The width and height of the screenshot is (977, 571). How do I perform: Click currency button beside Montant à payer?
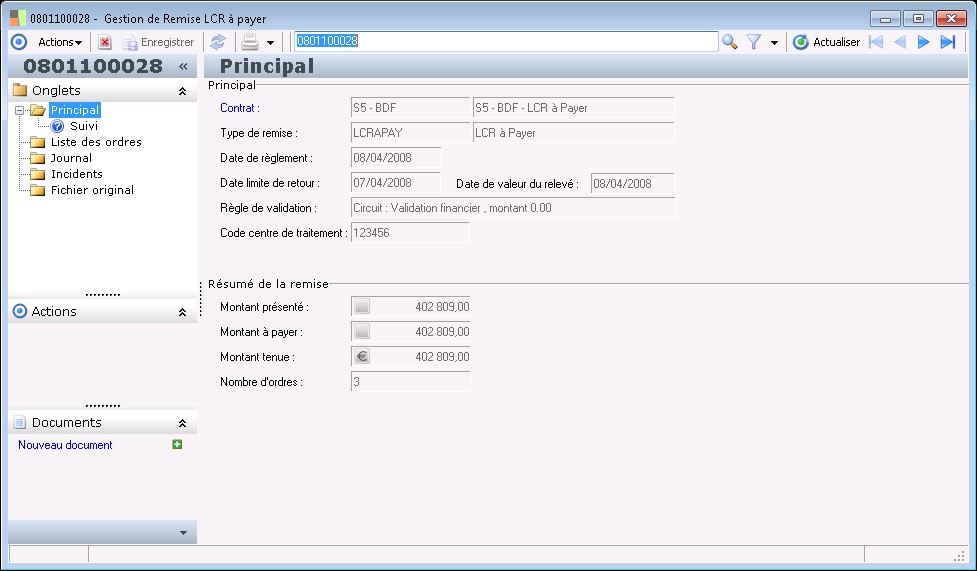coord(362,331)
